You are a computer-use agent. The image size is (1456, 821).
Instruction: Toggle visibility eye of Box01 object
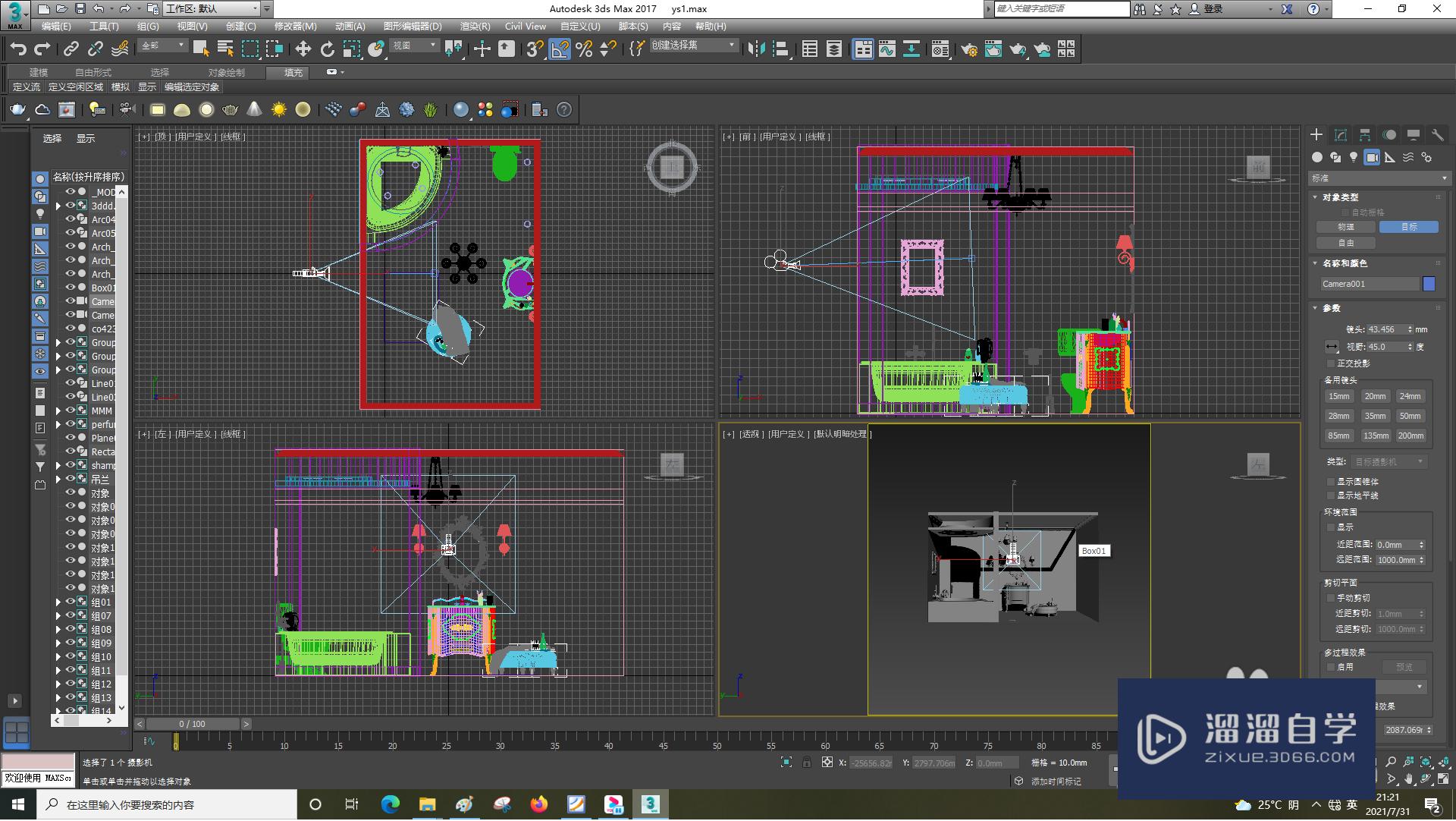pos(70,288)
